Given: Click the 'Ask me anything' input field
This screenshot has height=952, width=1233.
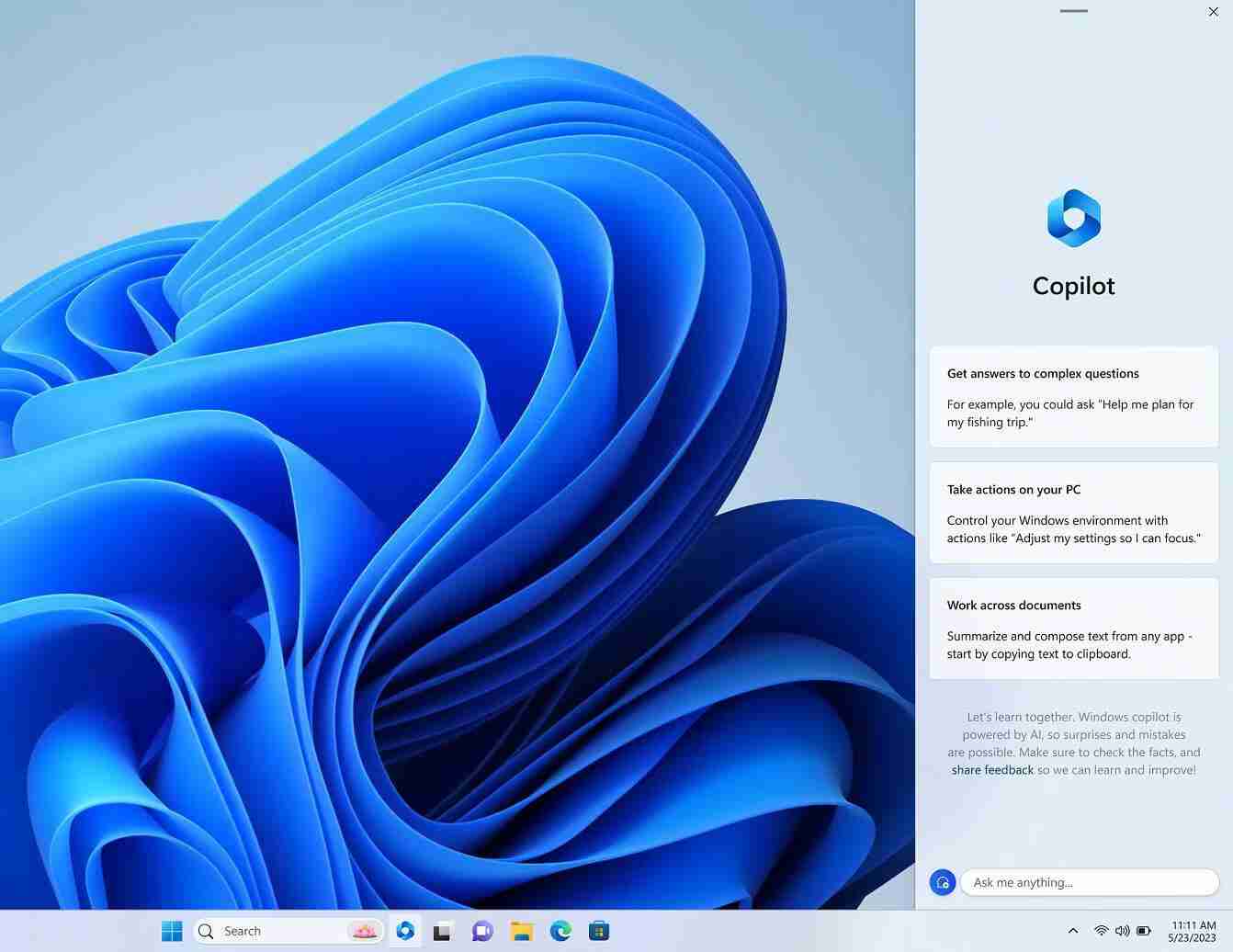Looking at the screenshot, I should 1089,881.
